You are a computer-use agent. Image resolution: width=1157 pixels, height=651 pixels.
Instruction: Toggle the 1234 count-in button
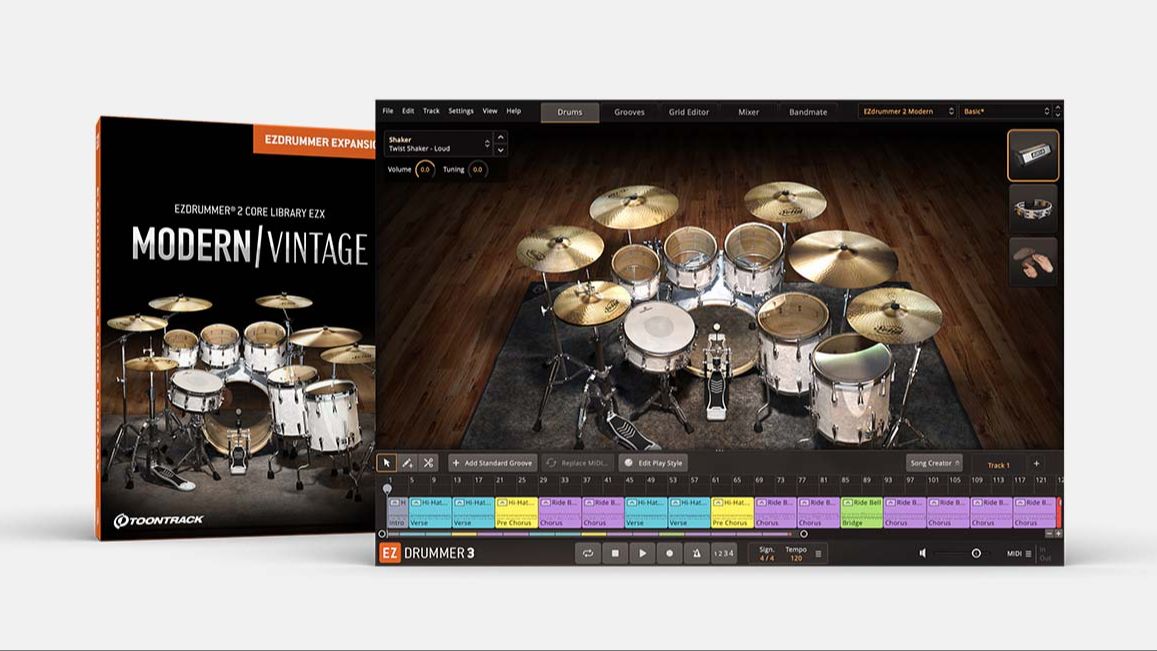point(723,553)
